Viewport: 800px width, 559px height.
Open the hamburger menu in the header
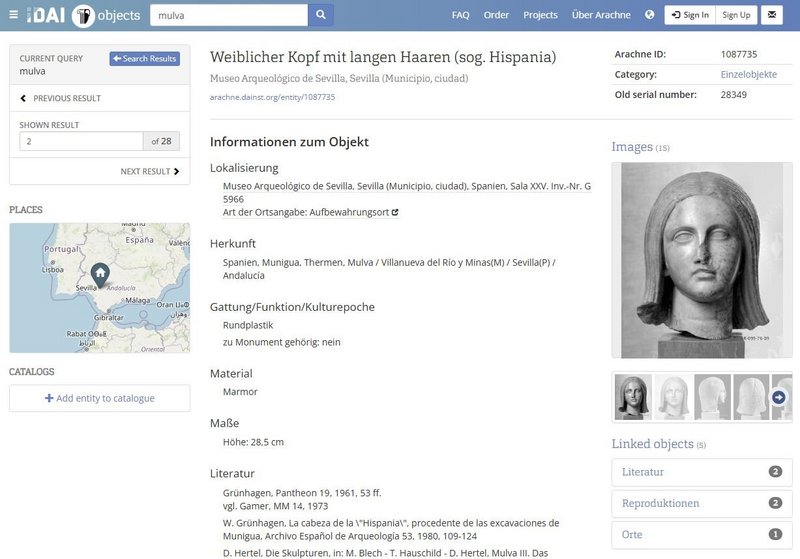(x=14, y=15)
